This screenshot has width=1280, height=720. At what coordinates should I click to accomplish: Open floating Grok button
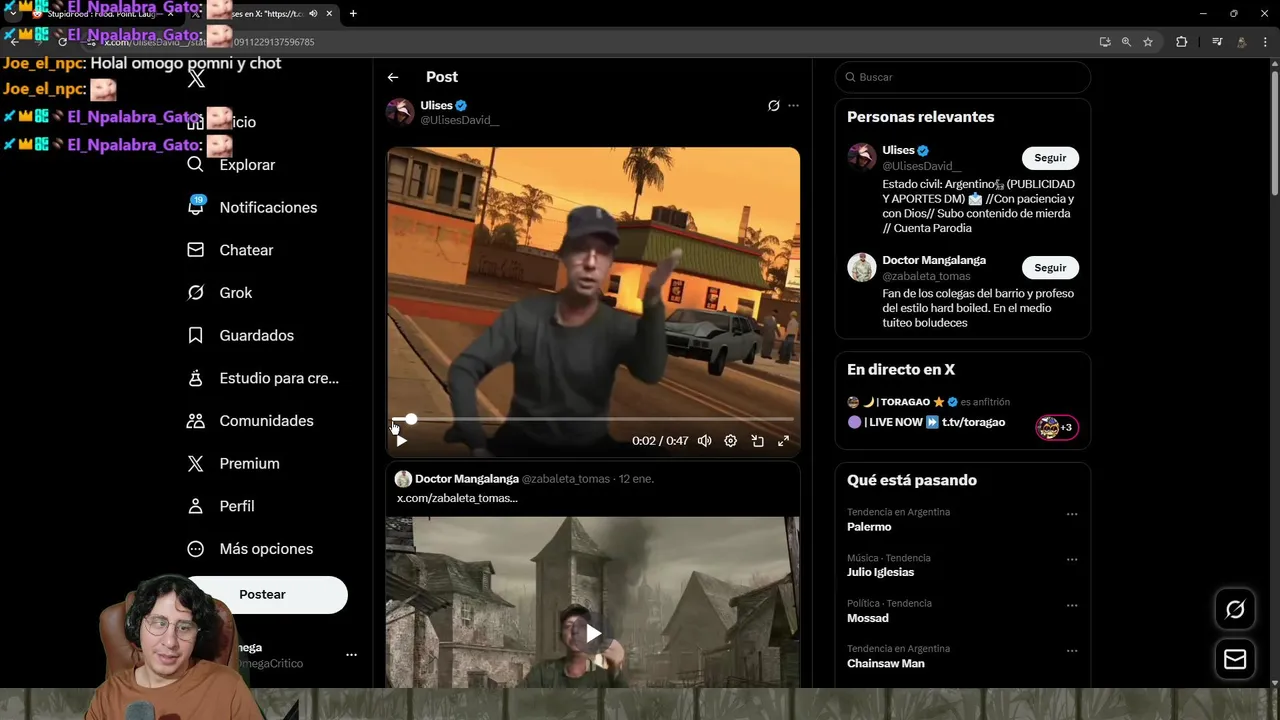1235,609
